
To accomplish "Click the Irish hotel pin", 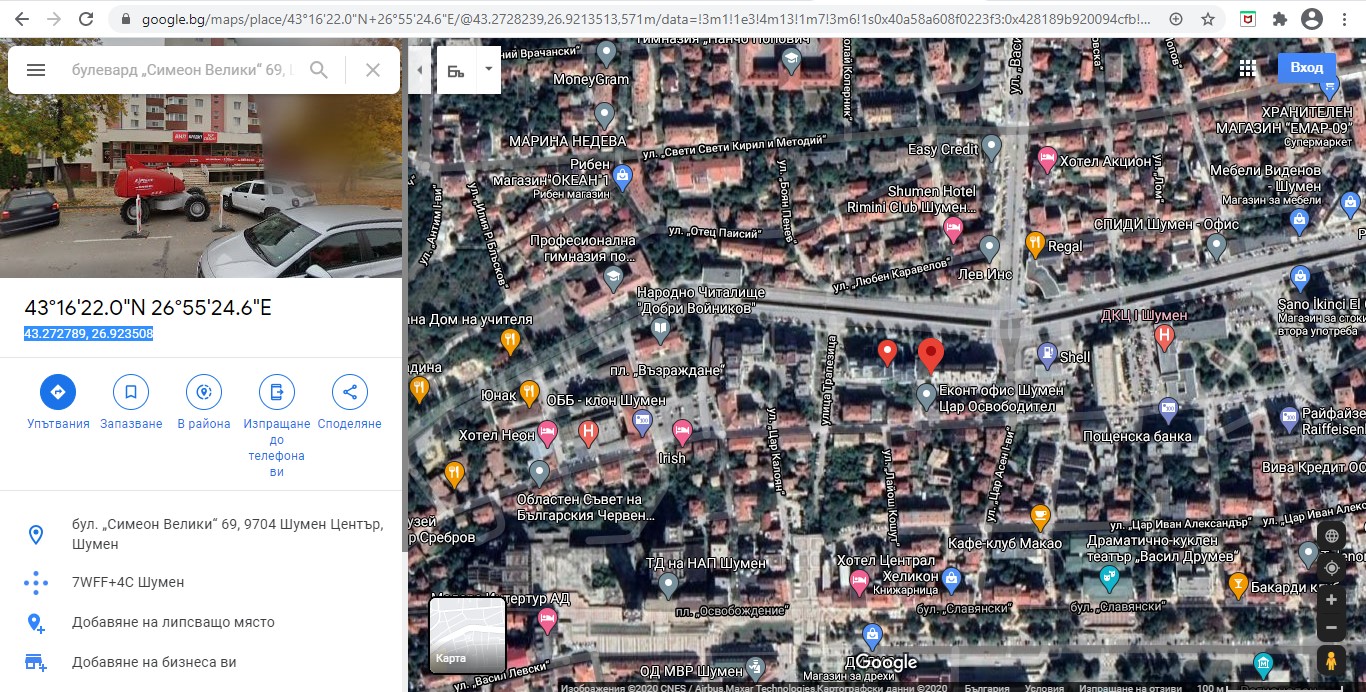I will pyautogui.click(x=683, y=431).
